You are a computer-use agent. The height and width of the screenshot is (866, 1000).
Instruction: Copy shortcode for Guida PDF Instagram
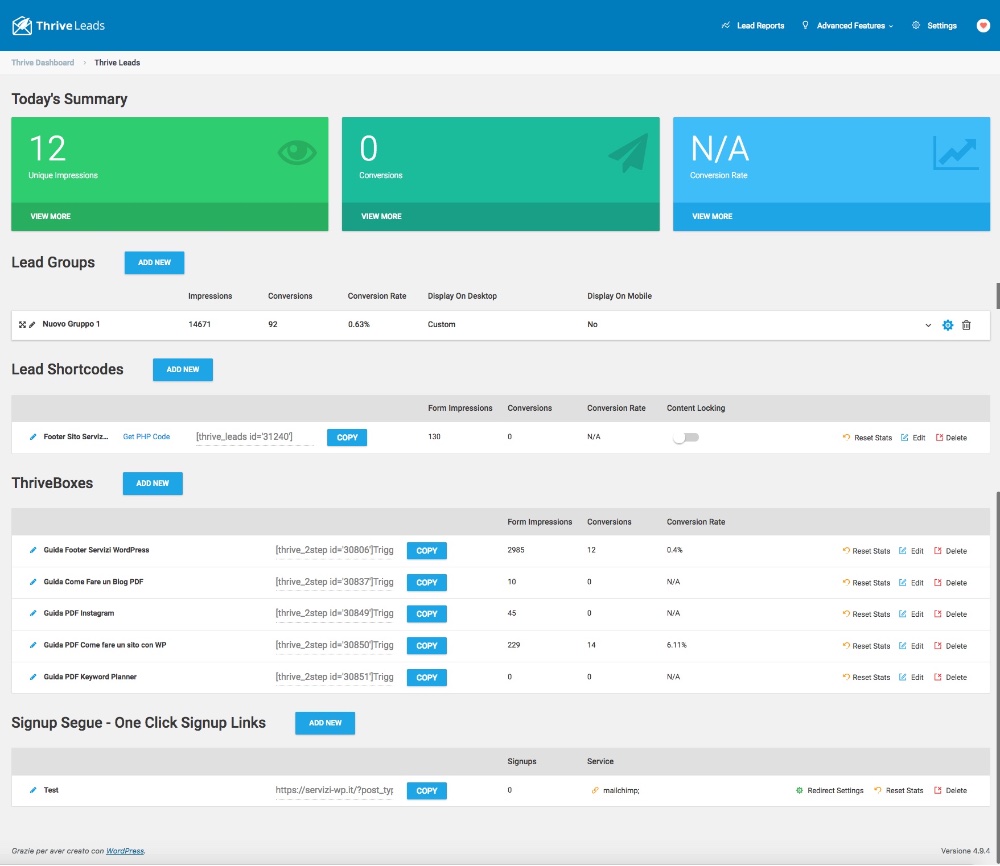tap(427, 613)
